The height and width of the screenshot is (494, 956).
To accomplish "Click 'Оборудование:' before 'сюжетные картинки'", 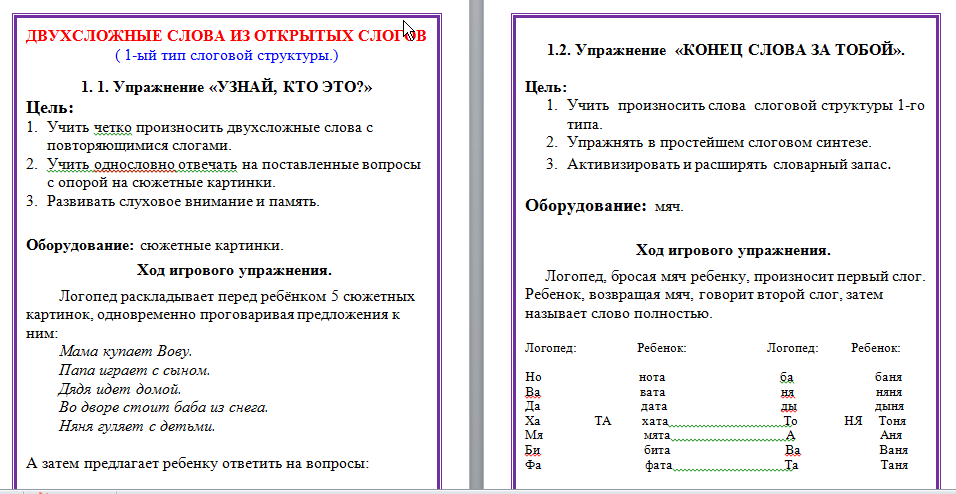I will tap(80, 246).
